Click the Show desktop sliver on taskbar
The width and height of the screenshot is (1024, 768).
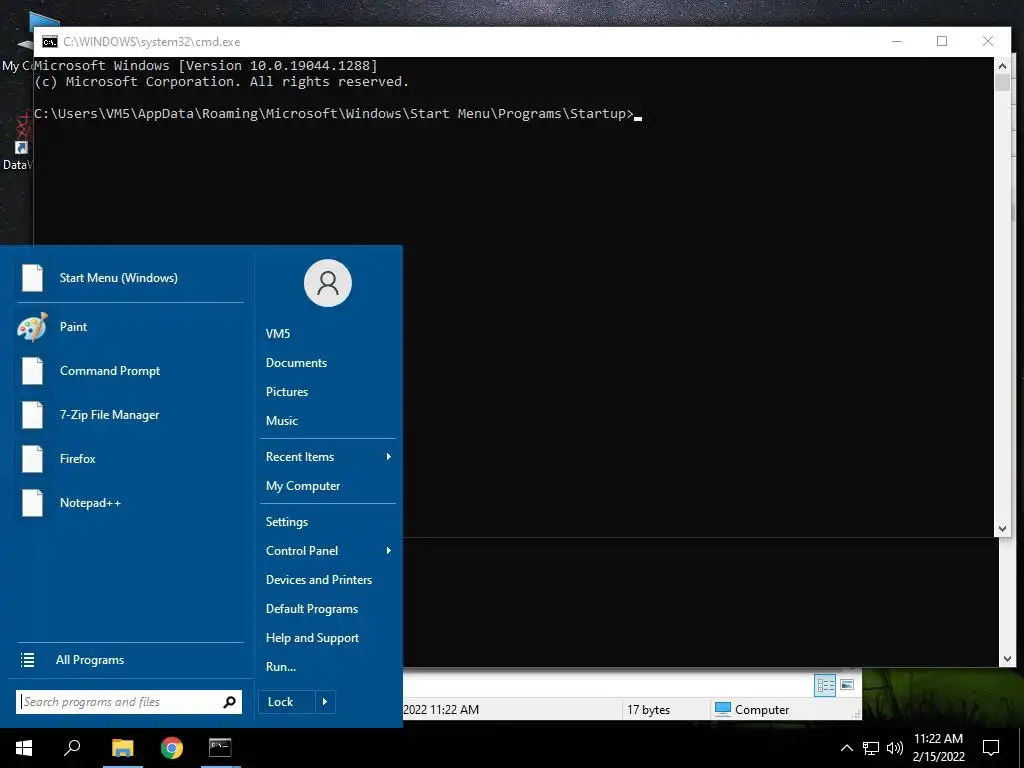[x=1021, y=748]
